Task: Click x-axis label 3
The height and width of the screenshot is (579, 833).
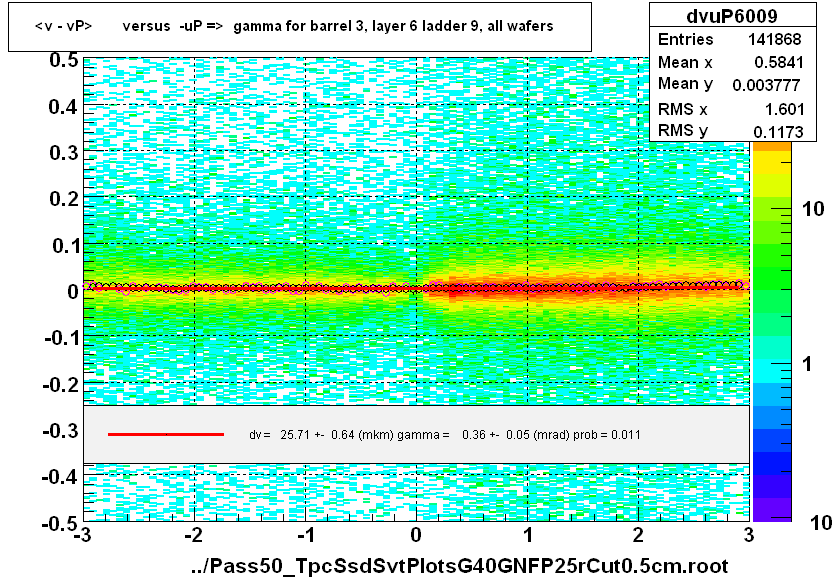Action: pos(749,535)
